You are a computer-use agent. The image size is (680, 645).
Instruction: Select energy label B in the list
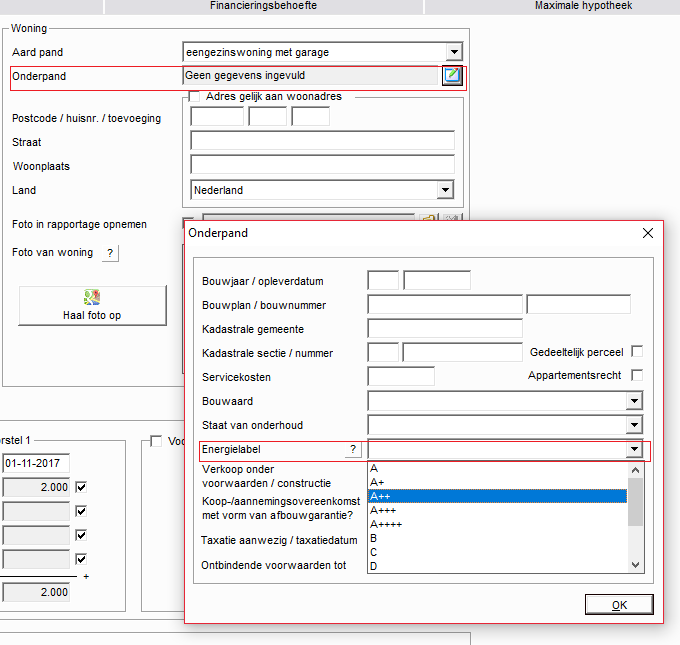tap(497, 538)
